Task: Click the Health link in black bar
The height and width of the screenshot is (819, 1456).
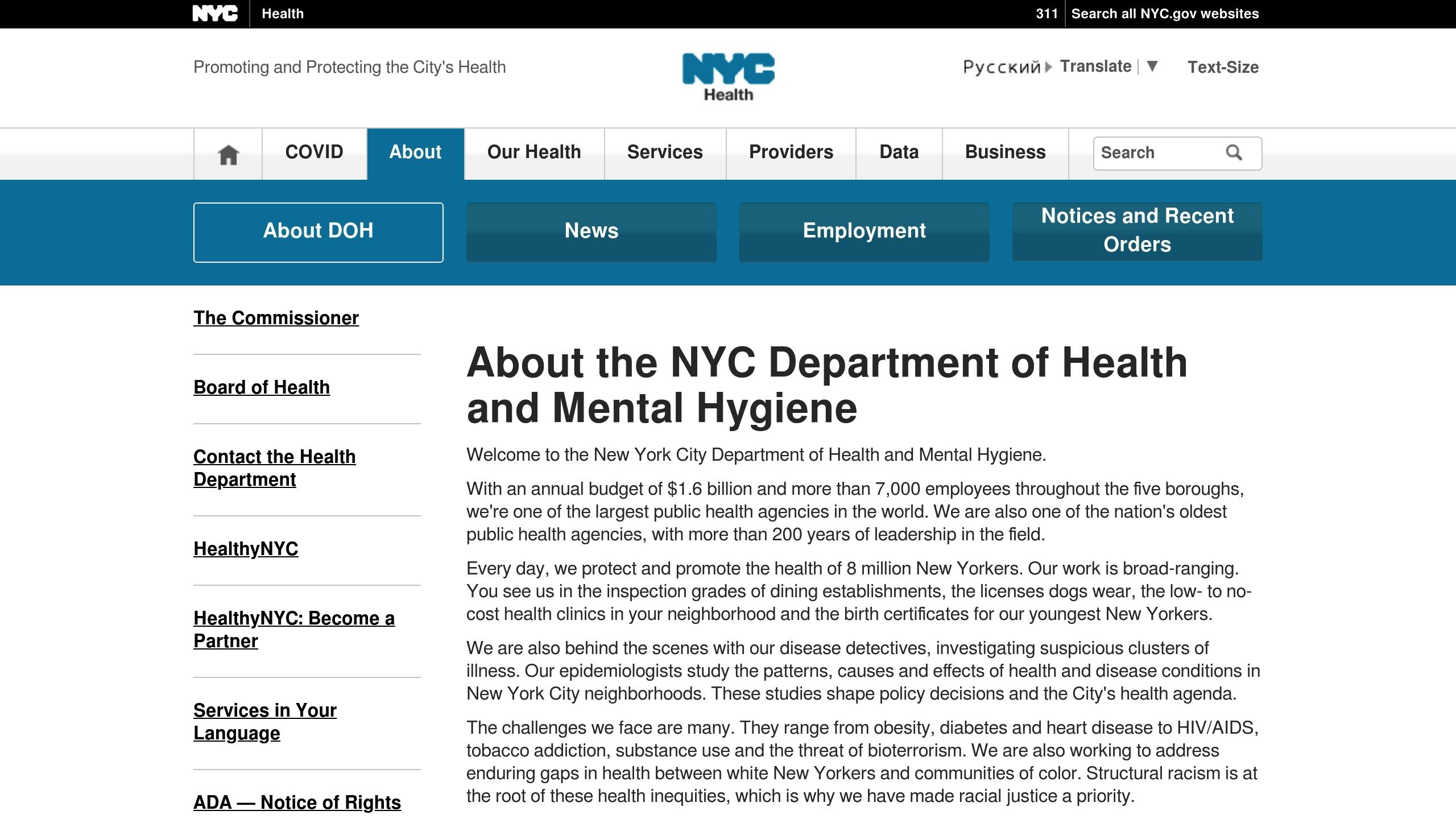Action: point(283,14)
